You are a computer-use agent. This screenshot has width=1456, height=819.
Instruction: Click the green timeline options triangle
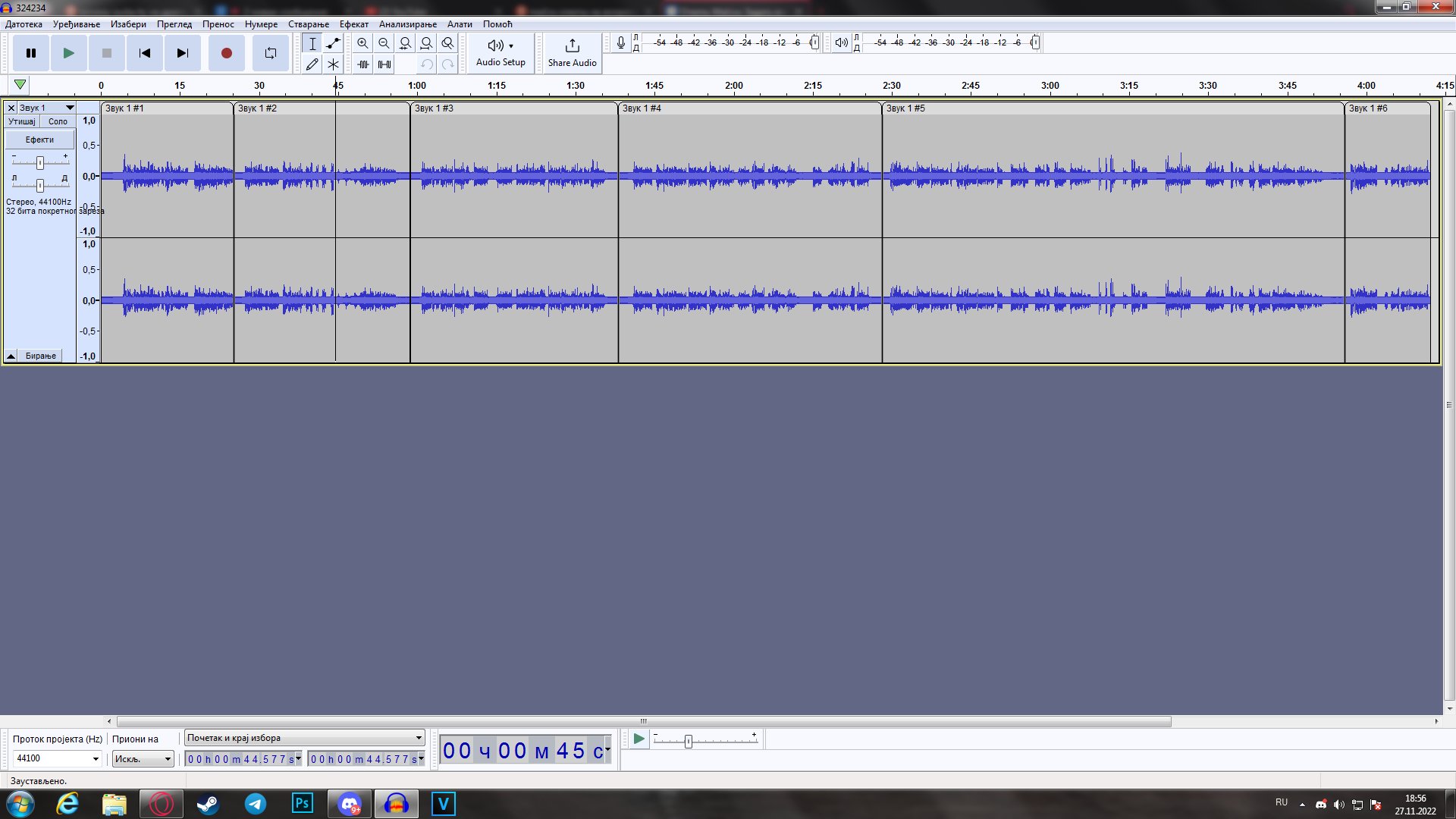(x=20, y=85)
